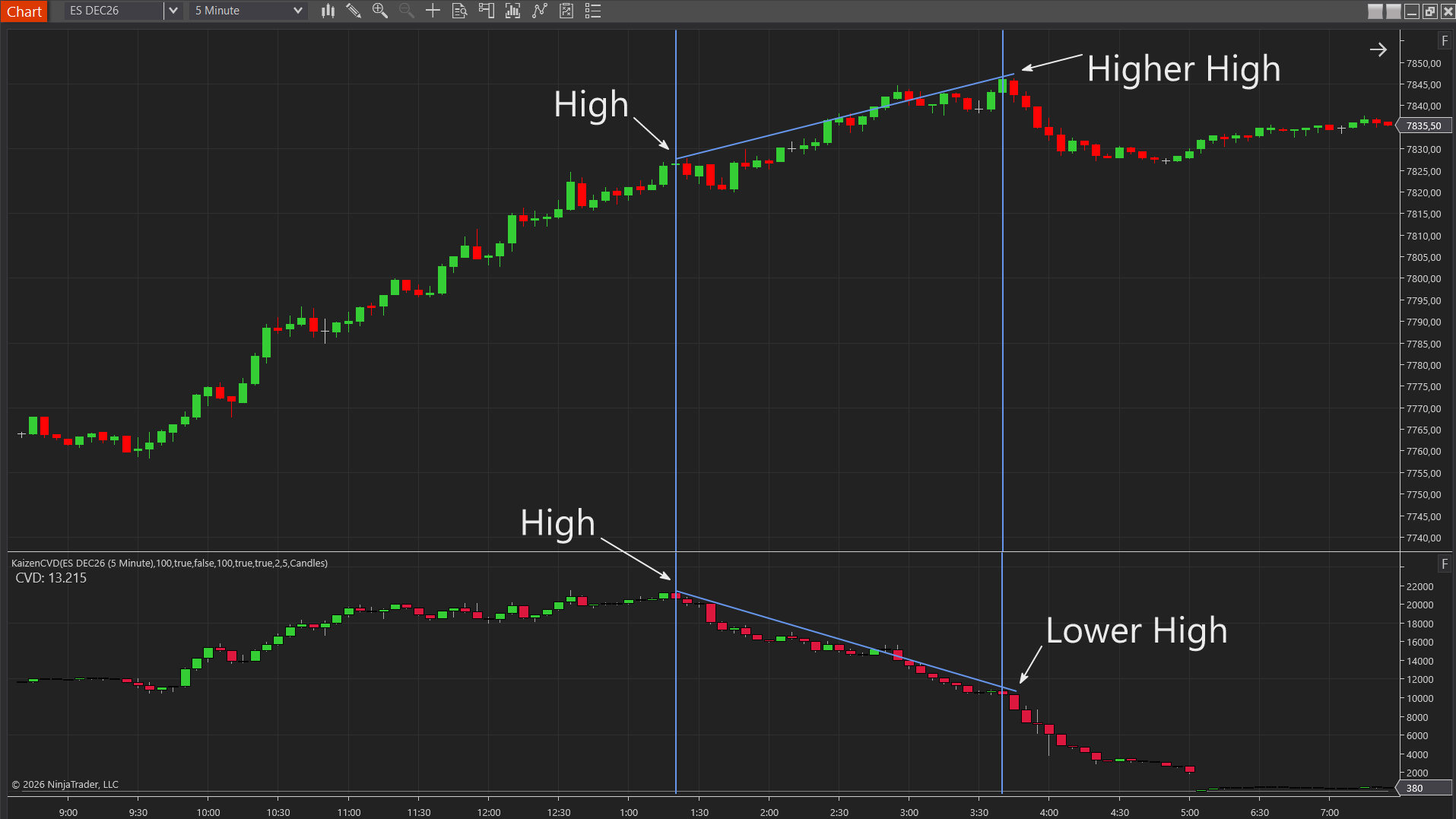Click the 380 CVD value marker
This screenshot has height=819, width=1456.
[1423, 788]
